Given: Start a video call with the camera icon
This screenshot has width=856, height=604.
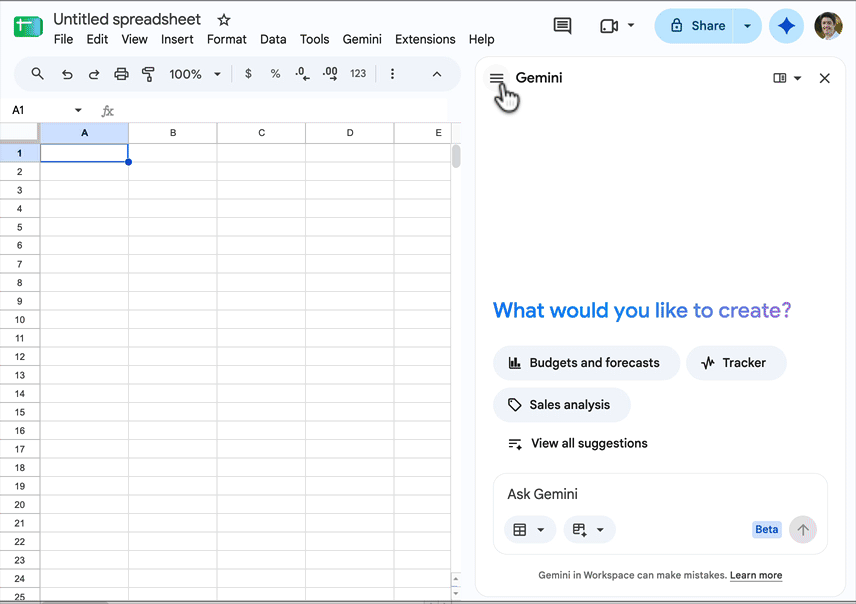Looking at the screenshot, I should coord(609,26).
